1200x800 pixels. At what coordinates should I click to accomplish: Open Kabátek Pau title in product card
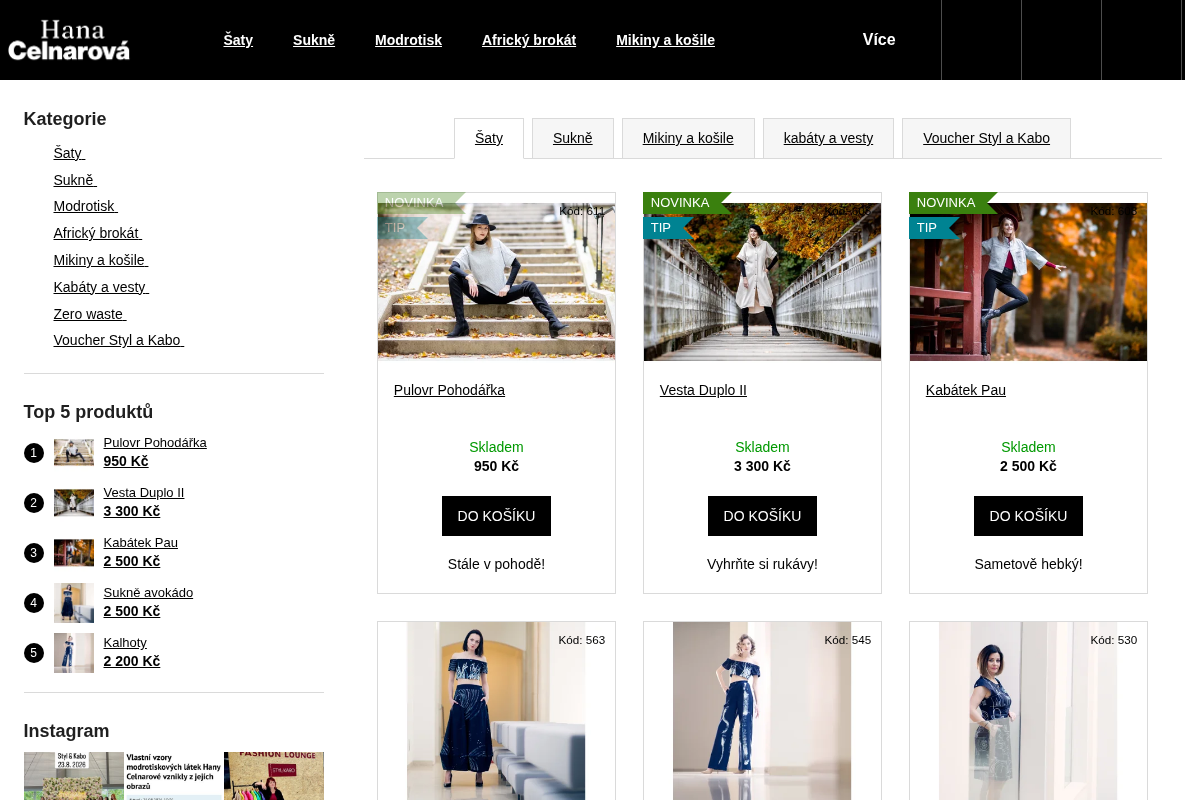point(966,390)
